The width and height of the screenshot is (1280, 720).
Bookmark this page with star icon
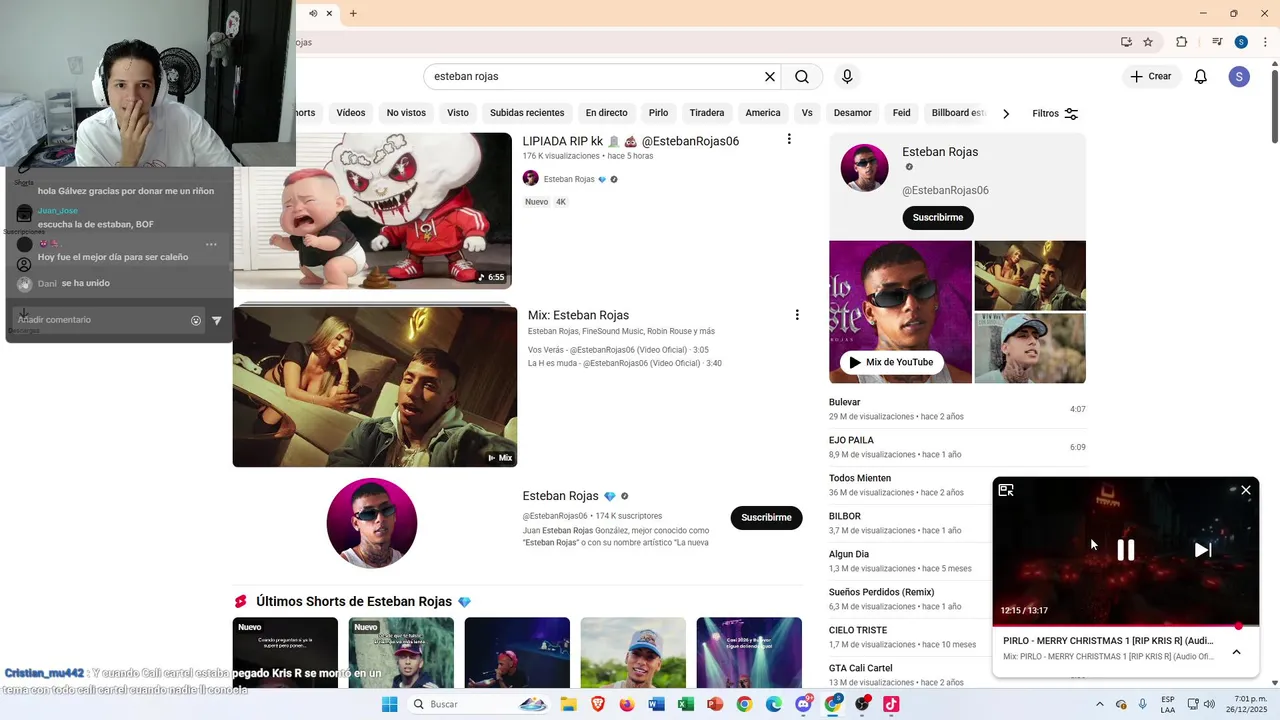pos(1148,42)
